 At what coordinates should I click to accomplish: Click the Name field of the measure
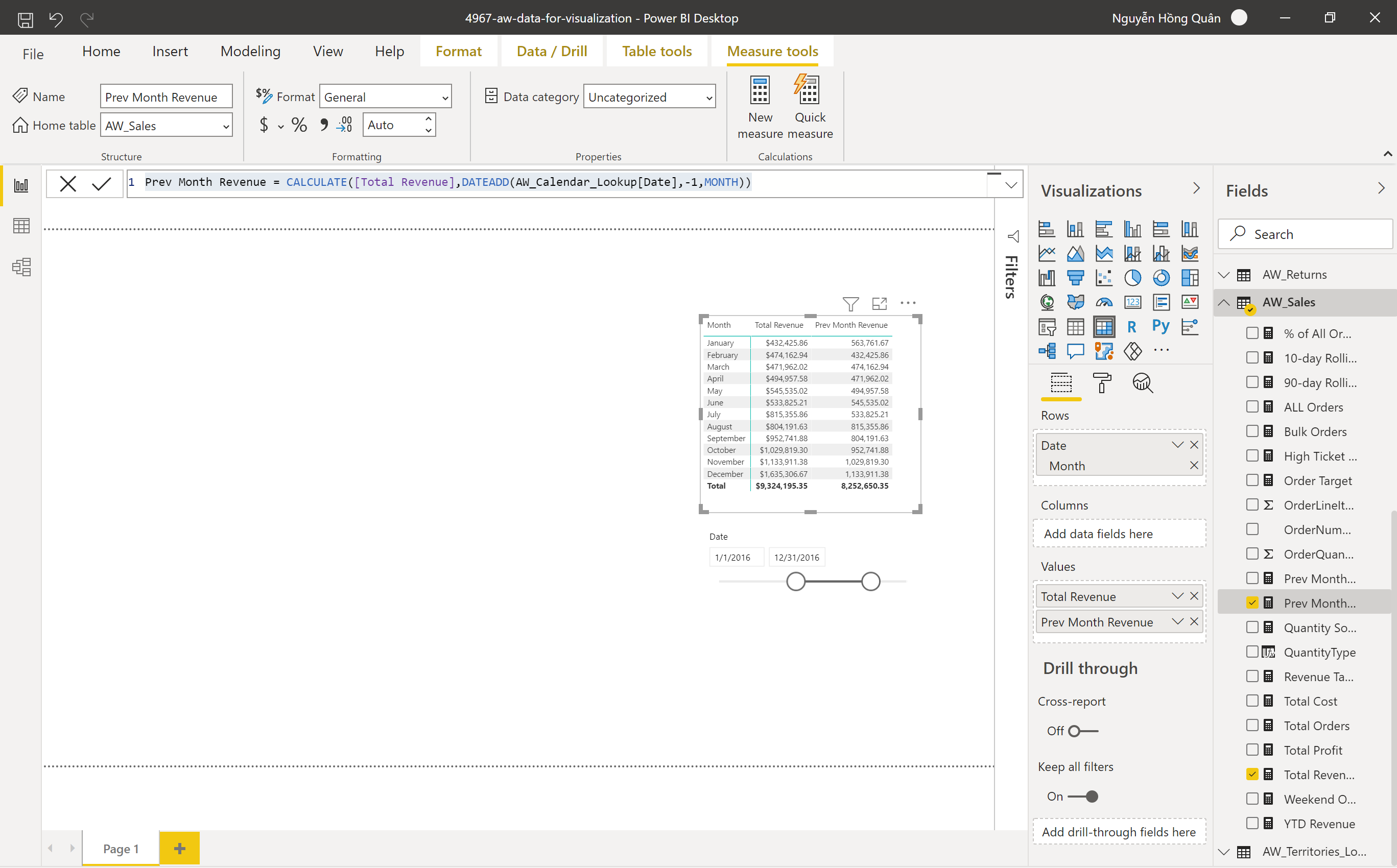tap(167, 97)
